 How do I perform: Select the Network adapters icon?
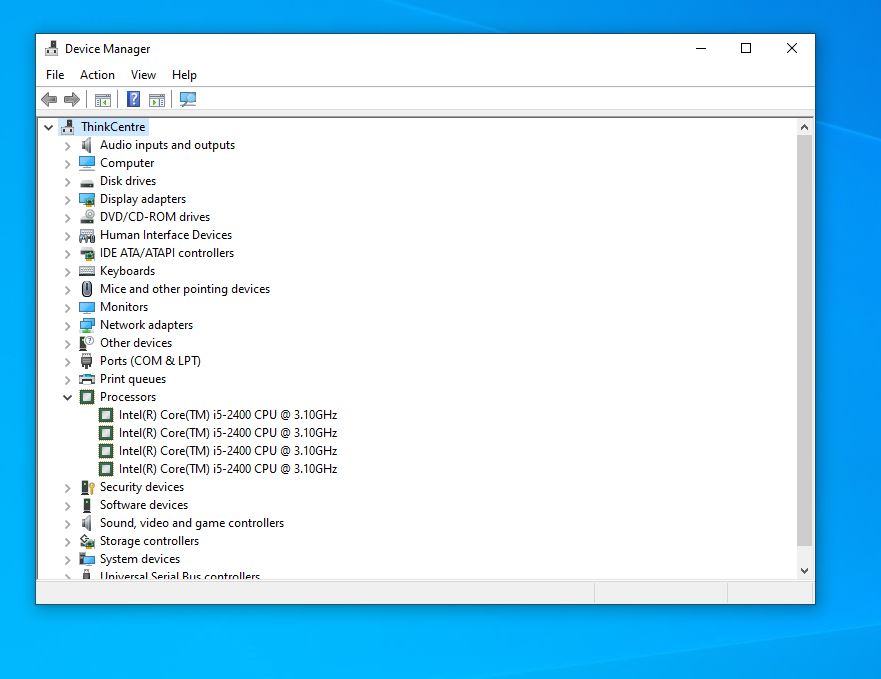(x=87, y=325)
